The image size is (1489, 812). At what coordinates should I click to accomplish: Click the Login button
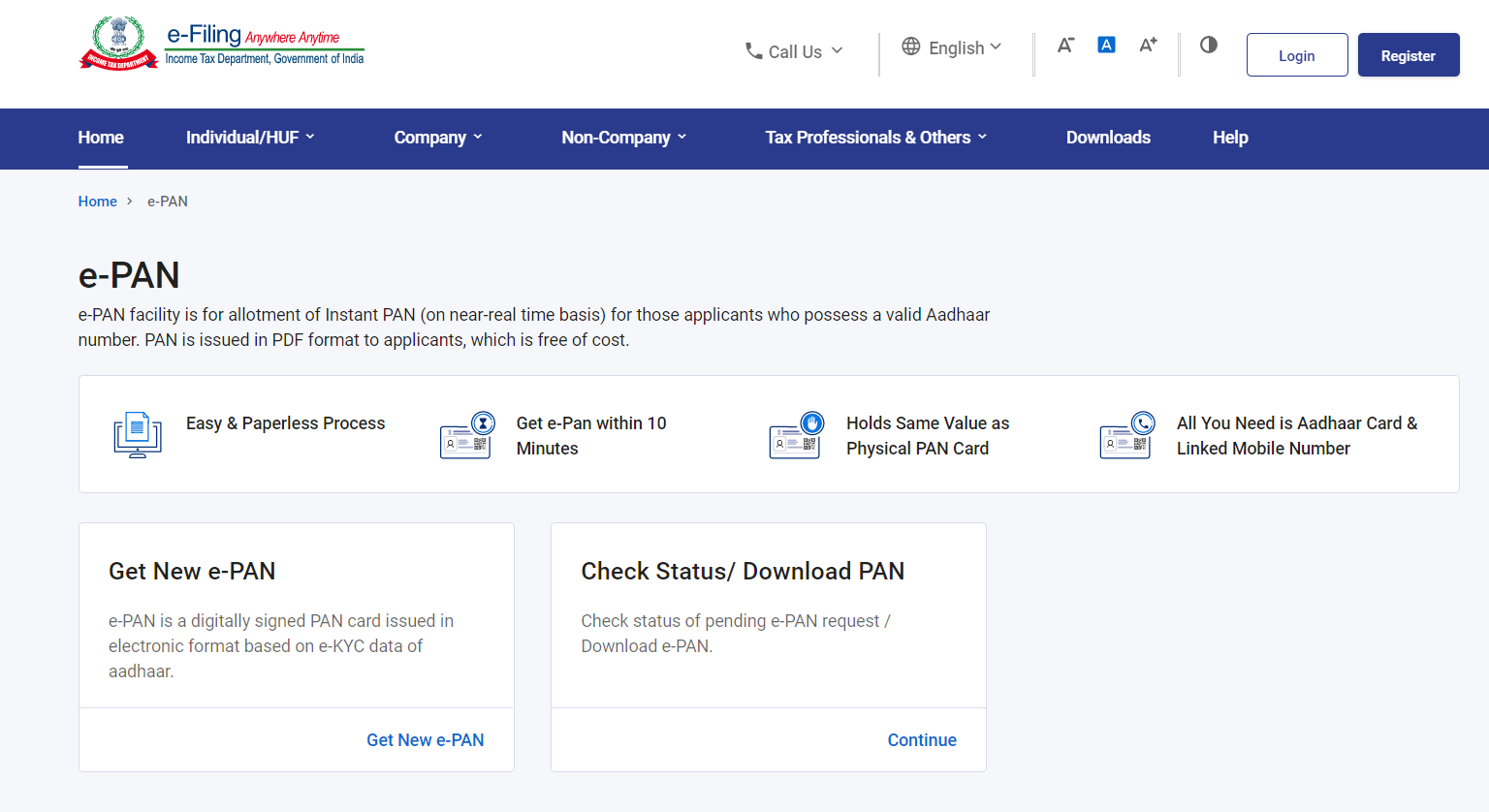[1297, 55]
